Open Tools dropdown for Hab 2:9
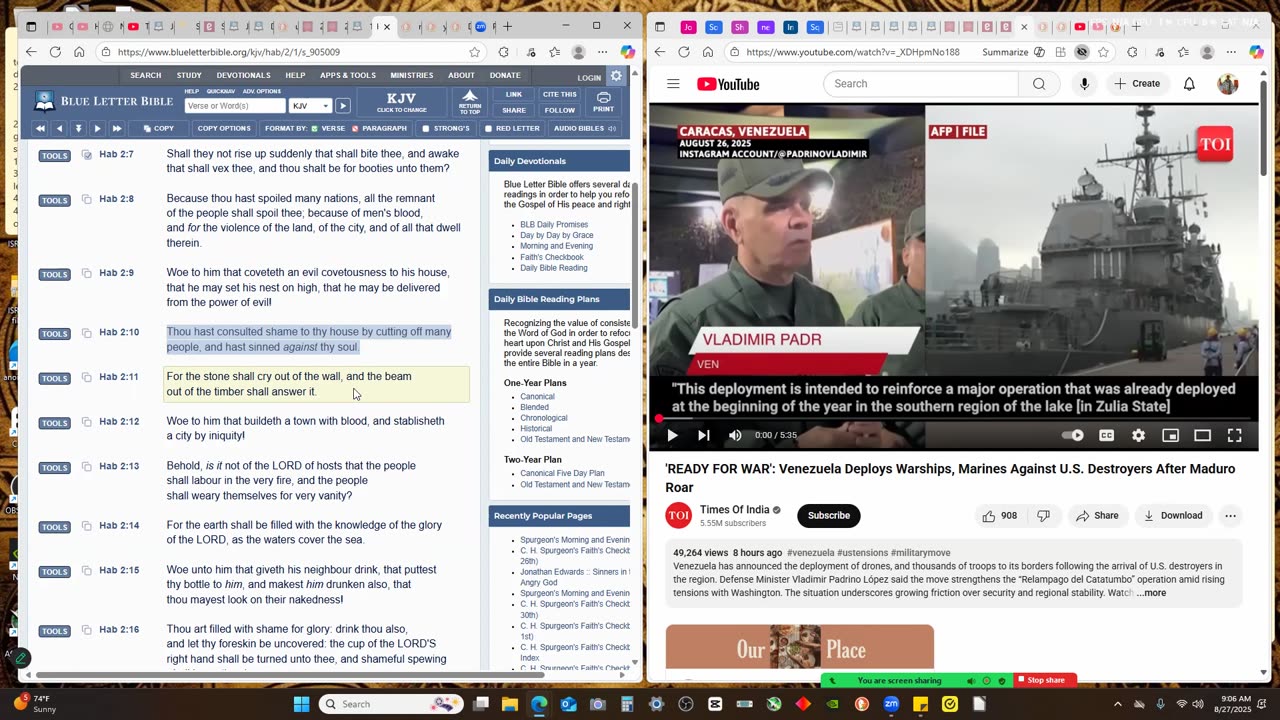Screen dimensions: 1280x720 click(x=54, y=274)
